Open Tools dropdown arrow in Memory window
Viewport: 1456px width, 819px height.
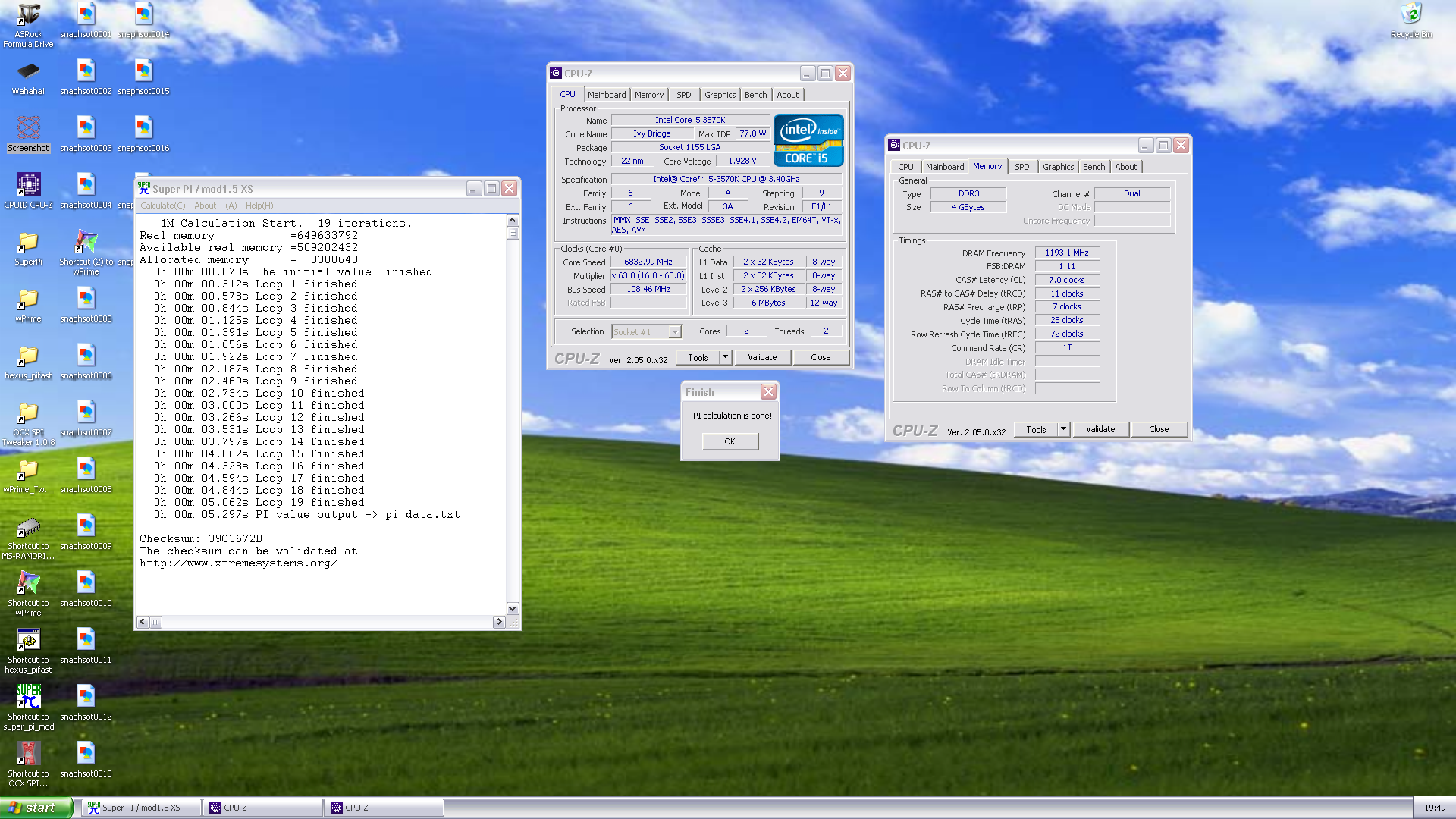[1063, 429]
